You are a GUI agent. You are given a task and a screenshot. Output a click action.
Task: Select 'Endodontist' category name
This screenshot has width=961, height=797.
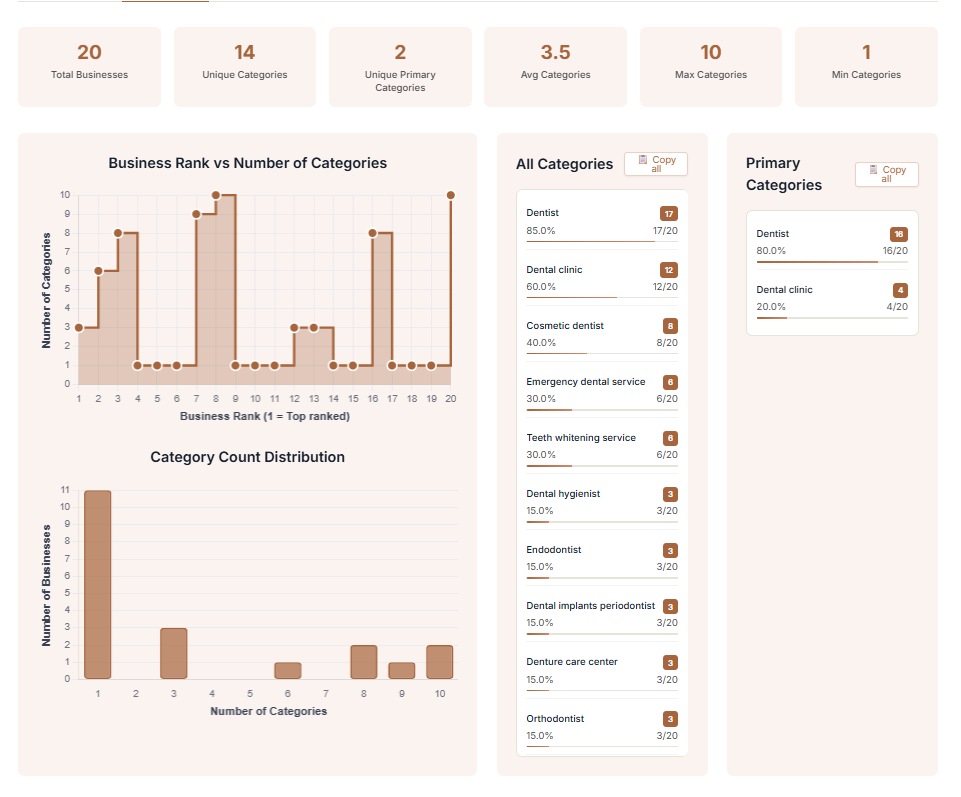tap(554, 549)
